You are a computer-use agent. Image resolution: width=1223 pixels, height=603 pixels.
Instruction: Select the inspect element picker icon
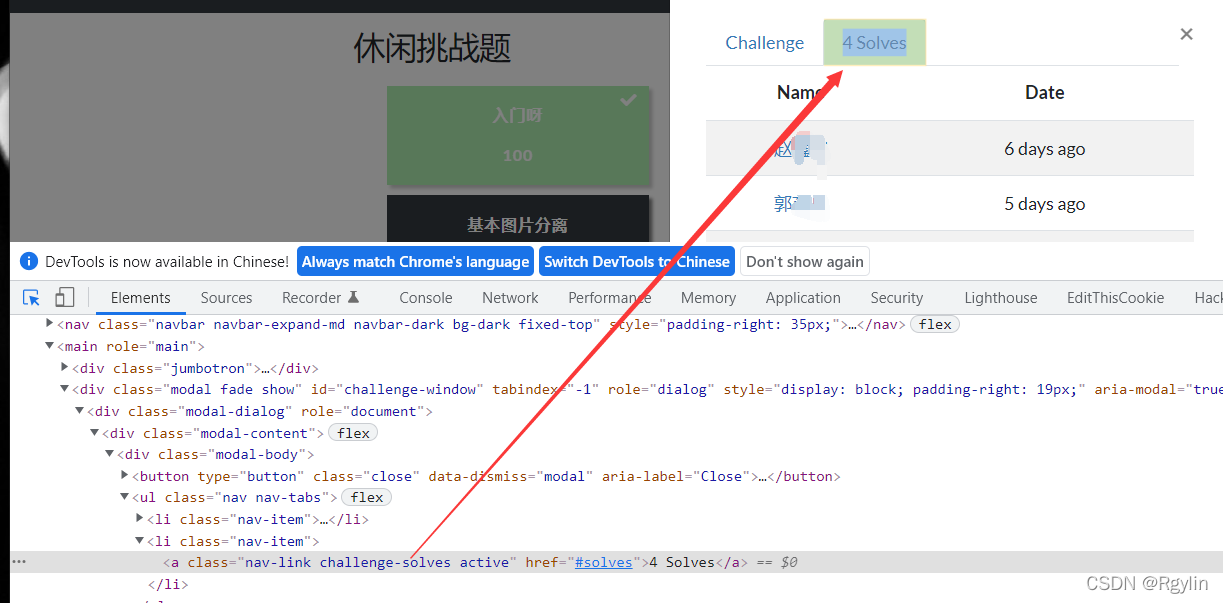(32, 297)
